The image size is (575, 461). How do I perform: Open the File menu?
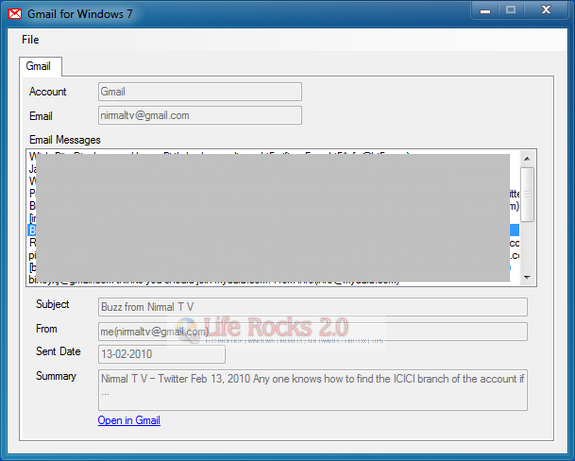tap(30, 40)
